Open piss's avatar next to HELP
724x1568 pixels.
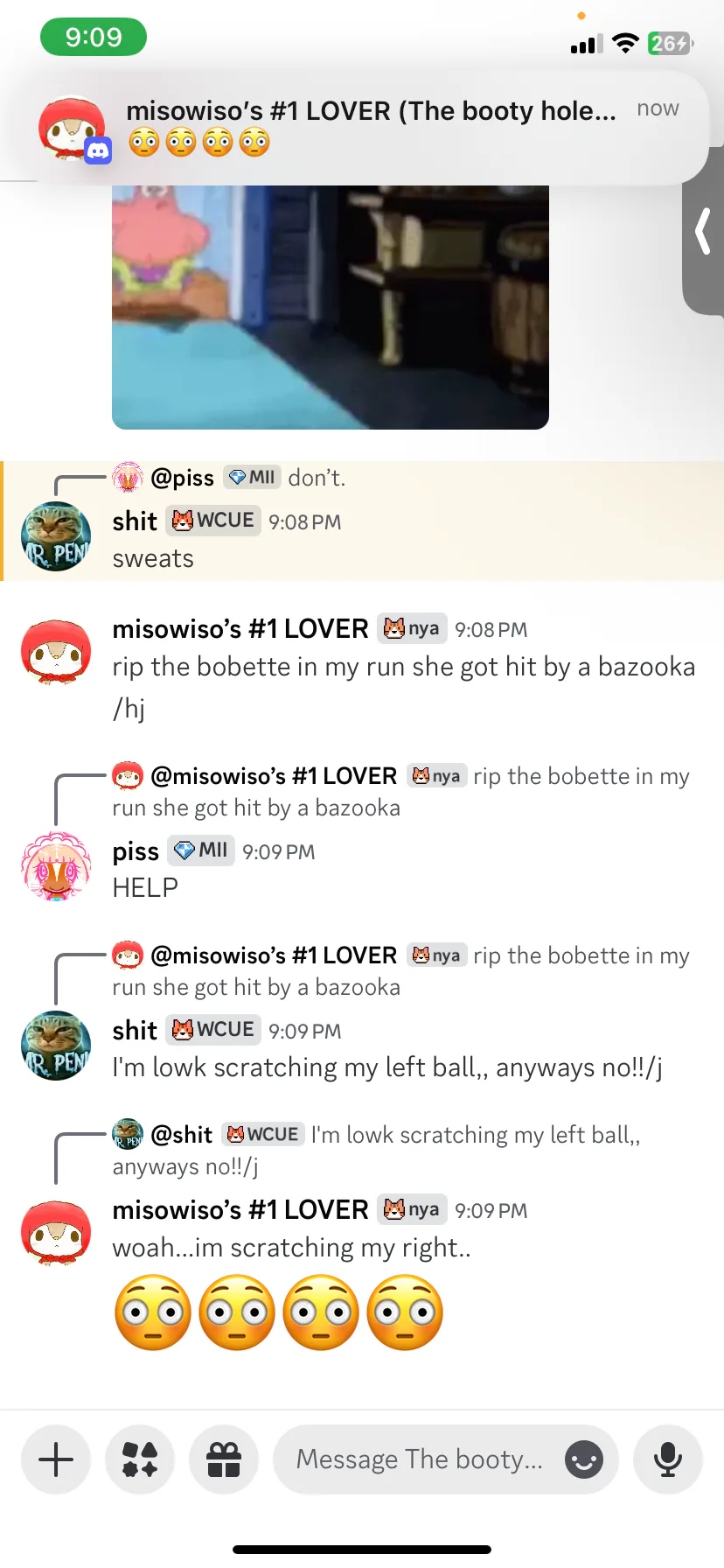56,866
